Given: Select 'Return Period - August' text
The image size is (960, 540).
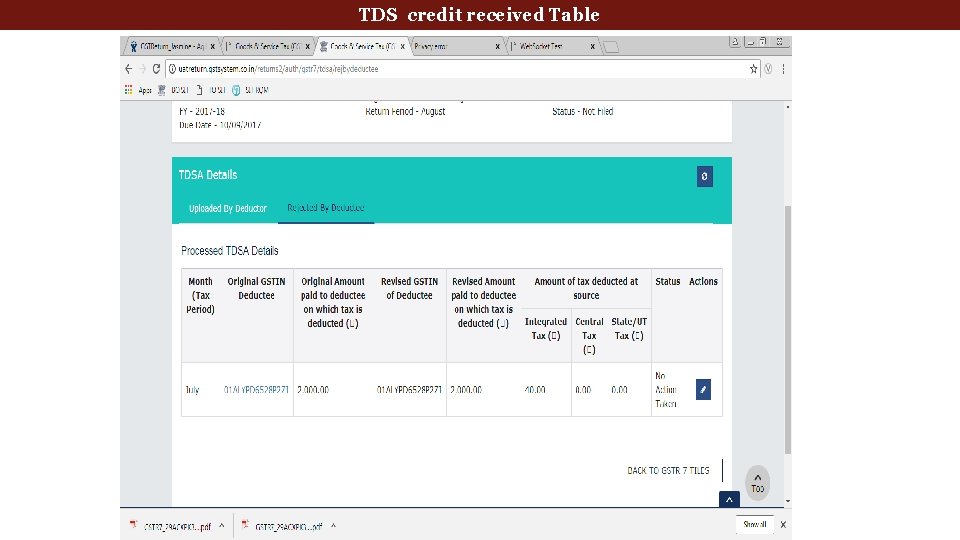Looking at the screenshot, I should coord(405,111).
